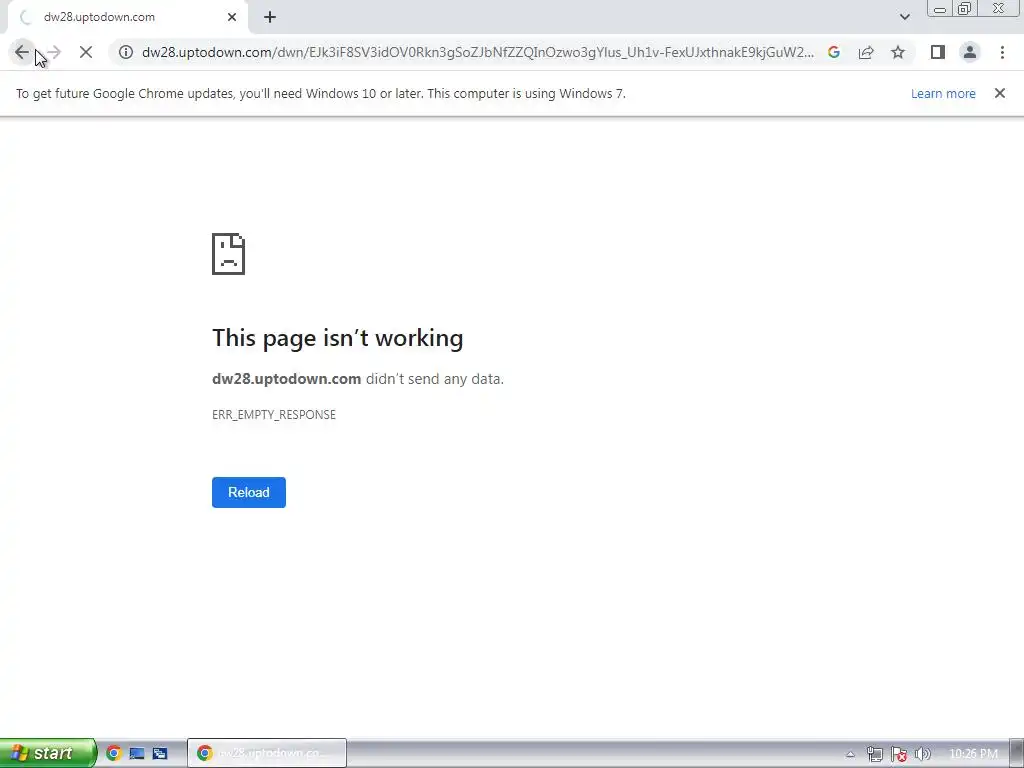Open the third quick launch icon
This screenshot has height=768, width=1024.
160,753
